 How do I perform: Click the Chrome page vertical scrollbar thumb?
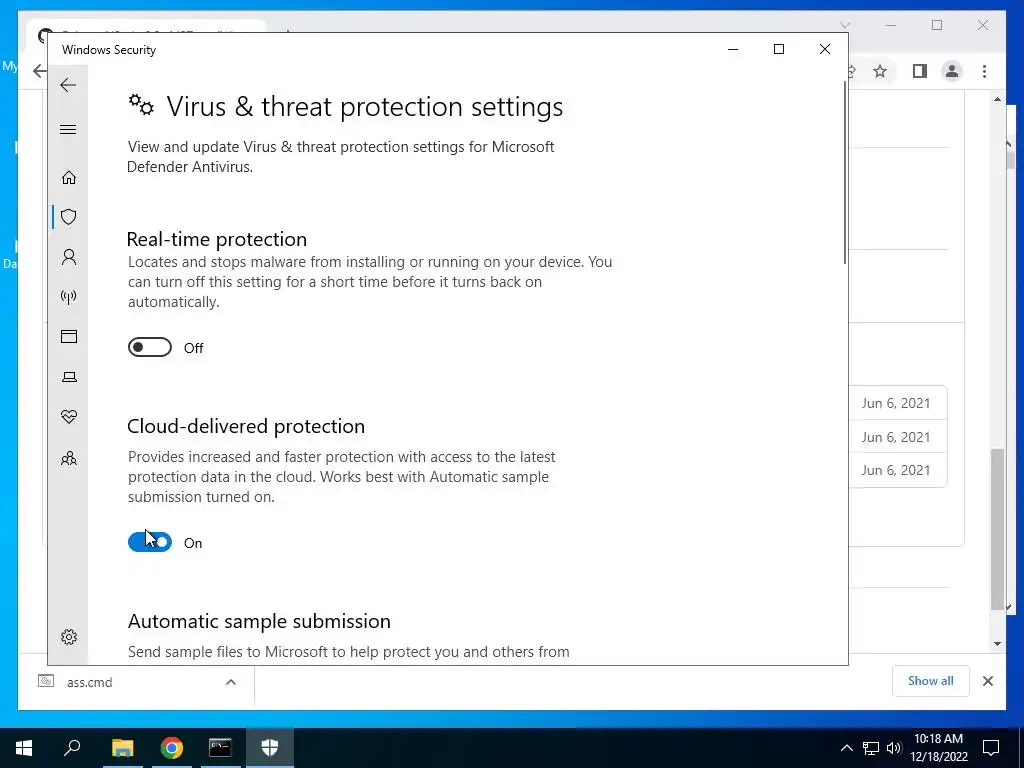(x=997, y=529)
